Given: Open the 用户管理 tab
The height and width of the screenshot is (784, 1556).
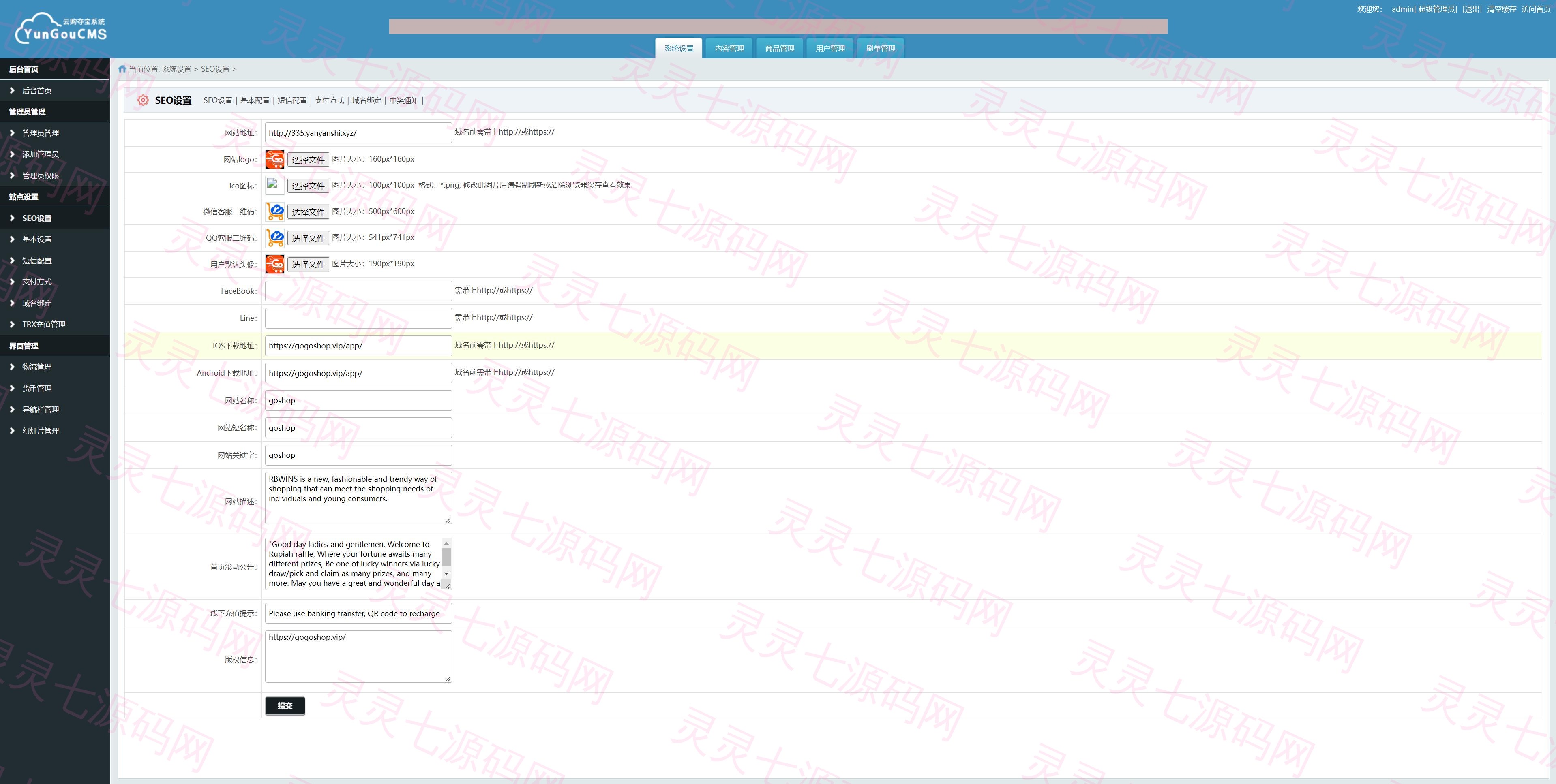Looking at the screenshot, I should 830,48.
